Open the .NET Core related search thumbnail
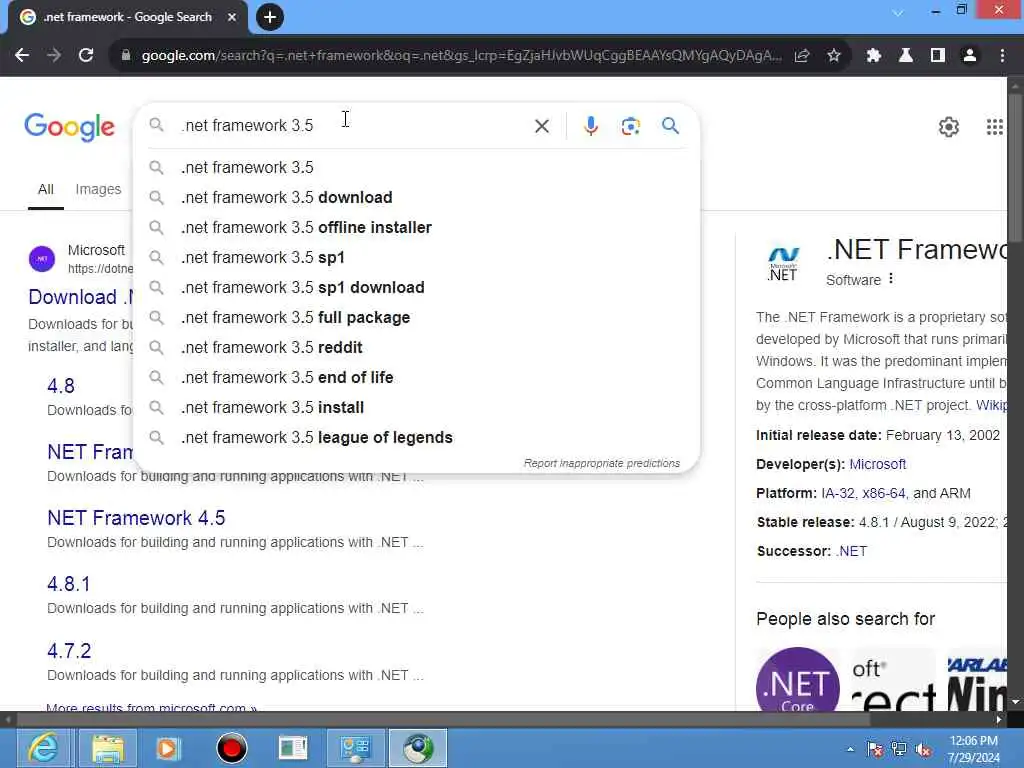Screen dimensions: 1024x768 point(797,679)
